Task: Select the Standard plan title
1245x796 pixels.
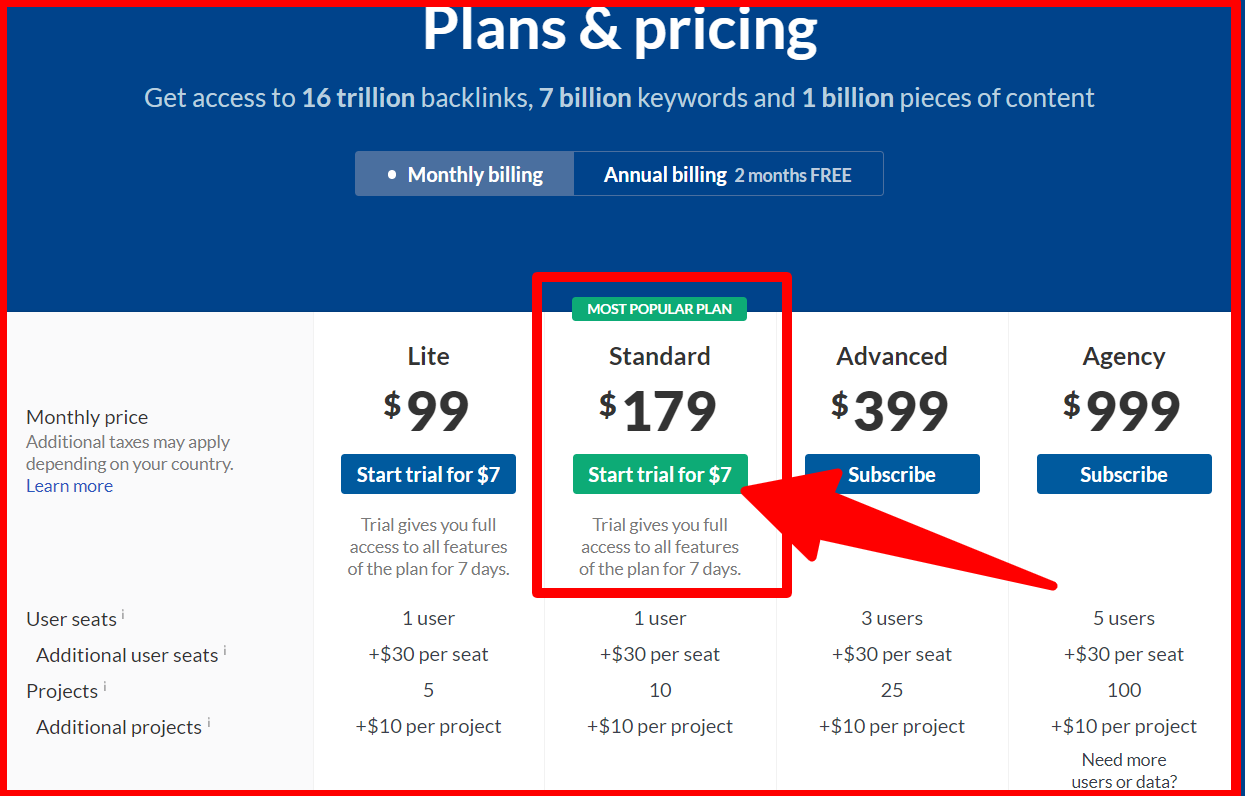Action: 659,356
